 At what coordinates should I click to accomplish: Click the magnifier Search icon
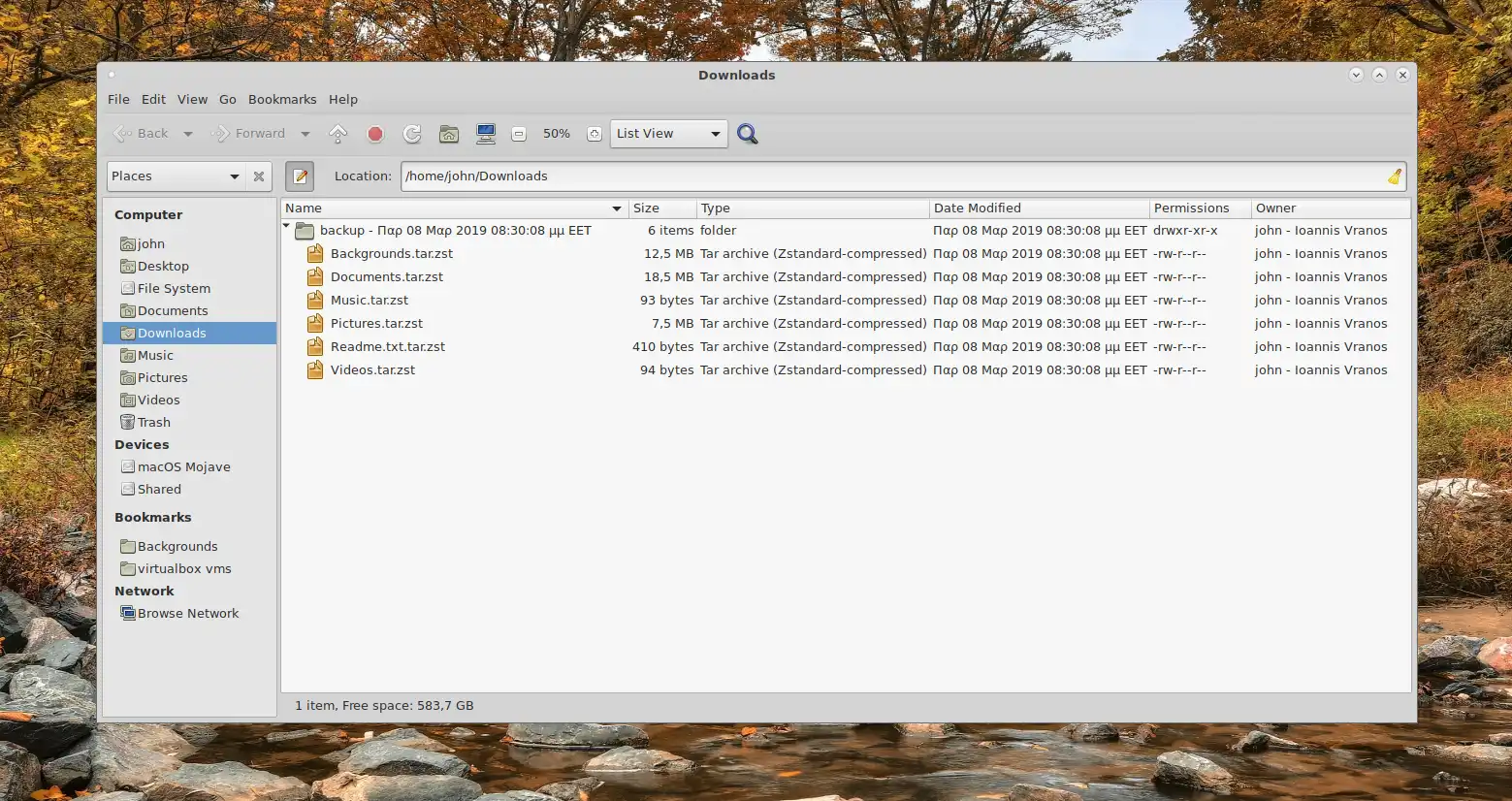[x=748, y=134]
